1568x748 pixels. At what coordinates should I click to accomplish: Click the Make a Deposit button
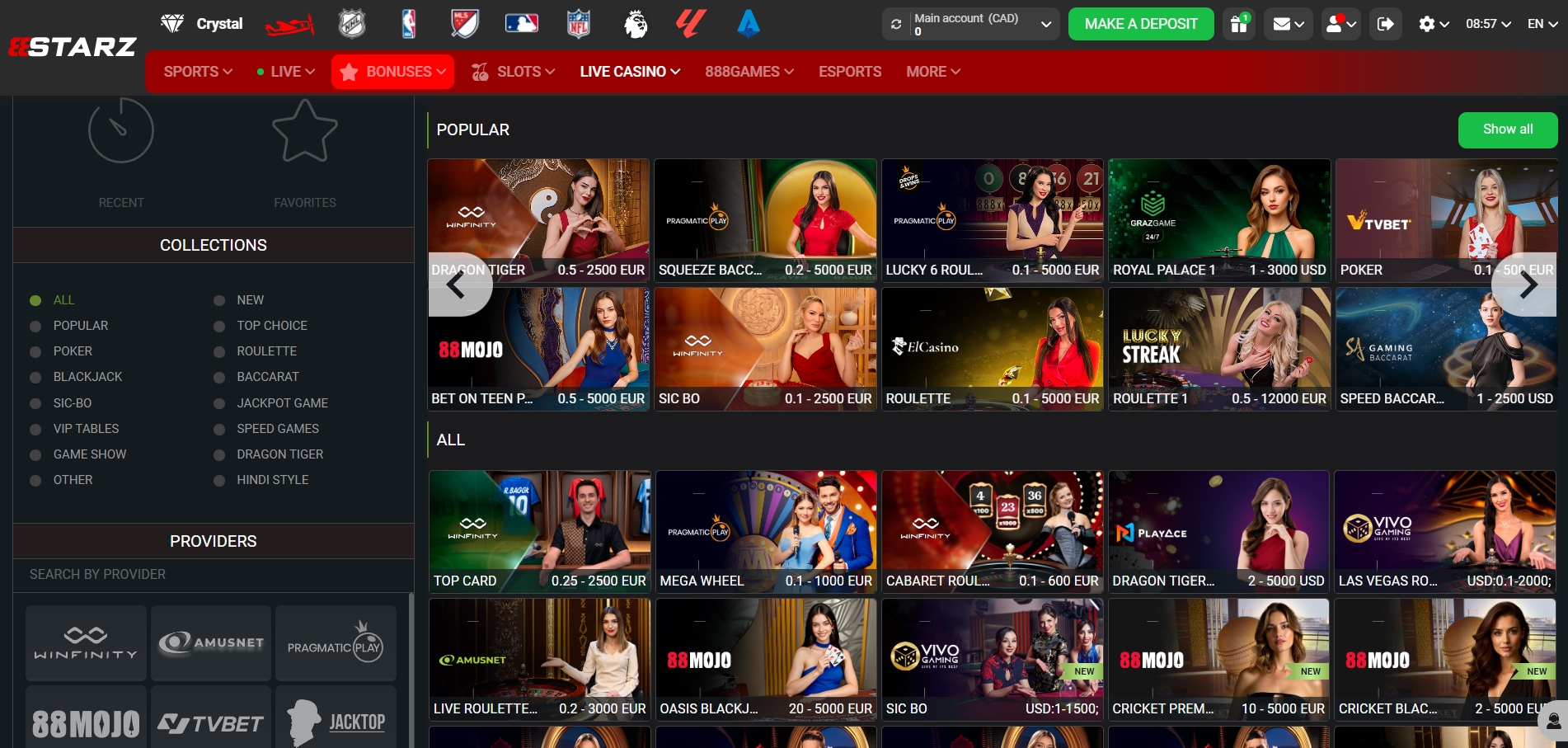[x=1140, y=24]
